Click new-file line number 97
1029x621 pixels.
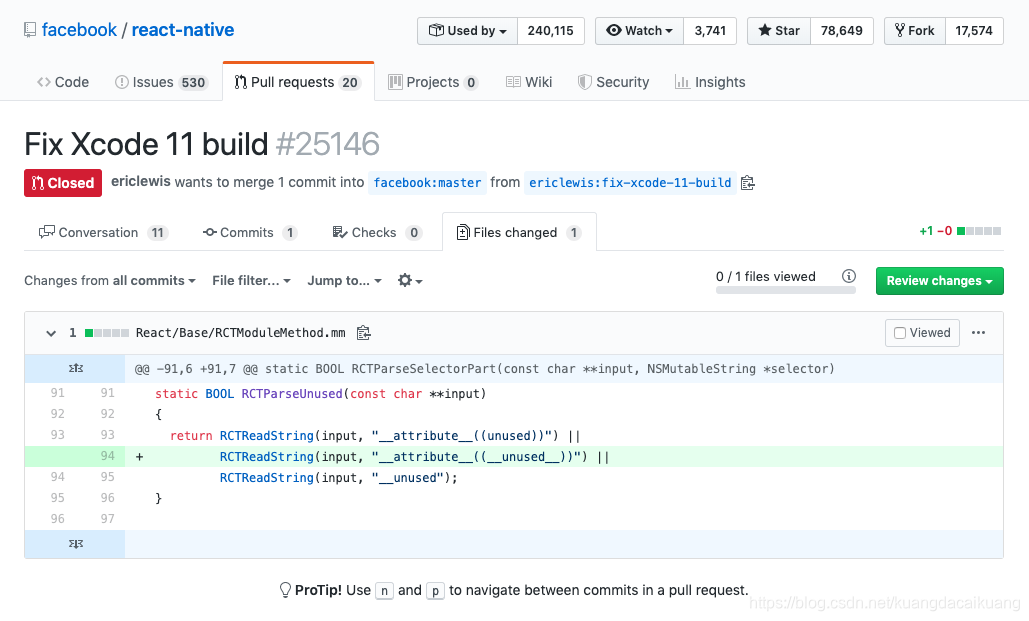click(x=107, y=519)
